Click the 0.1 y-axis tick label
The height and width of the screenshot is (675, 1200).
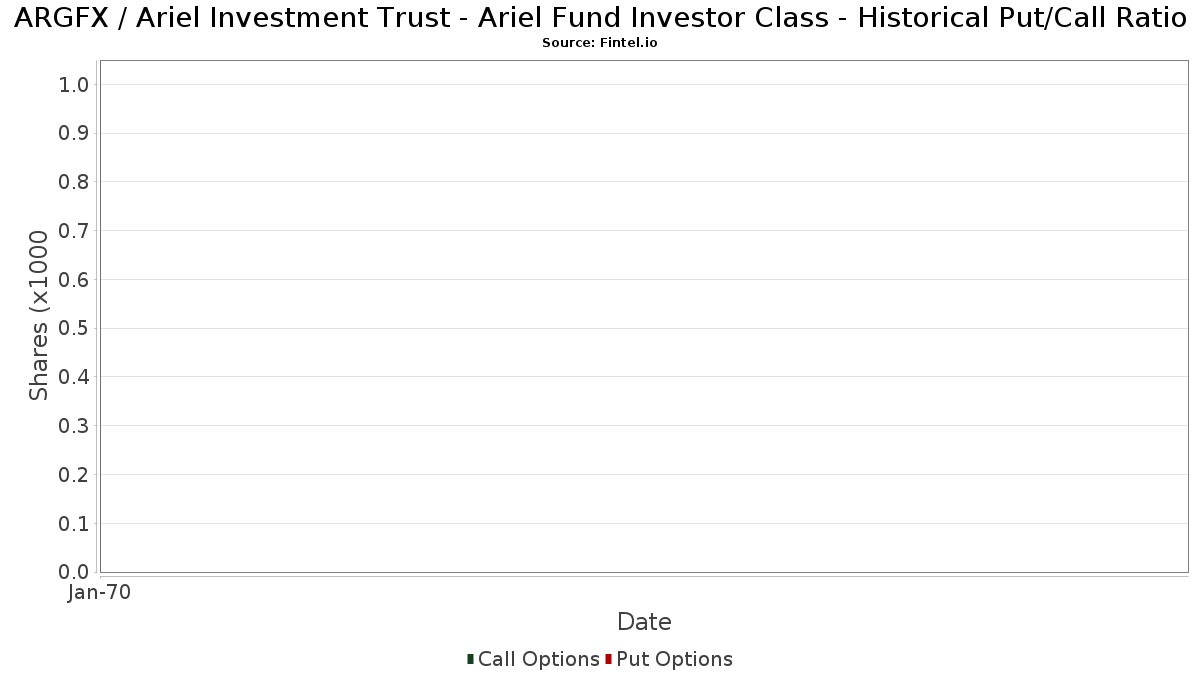click(74, 524)
